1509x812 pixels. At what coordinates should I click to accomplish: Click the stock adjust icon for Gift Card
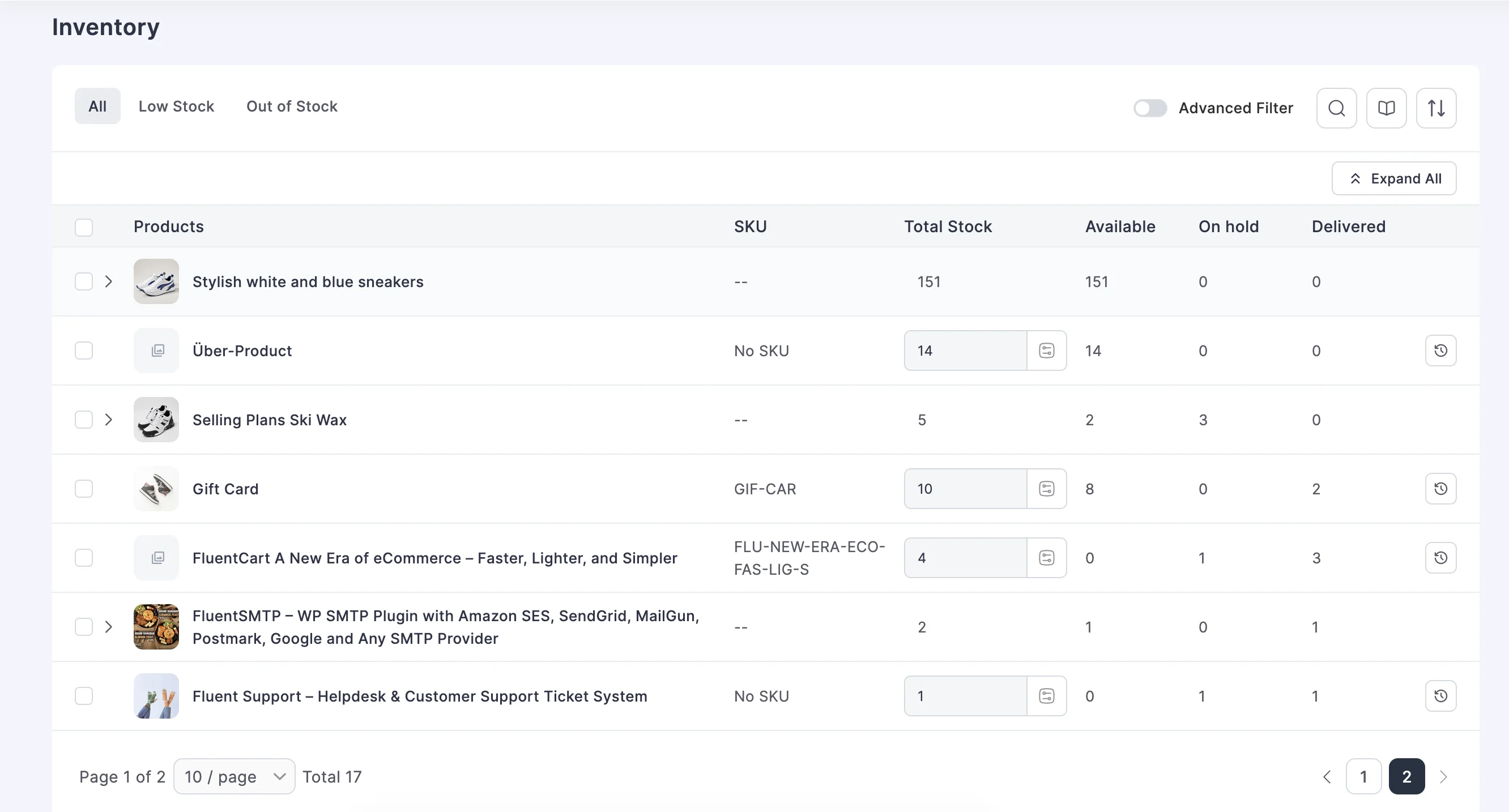(1047, 489)
